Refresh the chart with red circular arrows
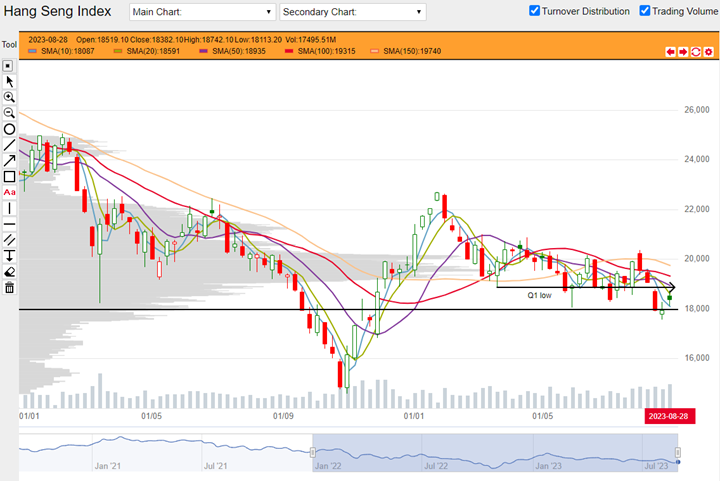 pos(696,52)
